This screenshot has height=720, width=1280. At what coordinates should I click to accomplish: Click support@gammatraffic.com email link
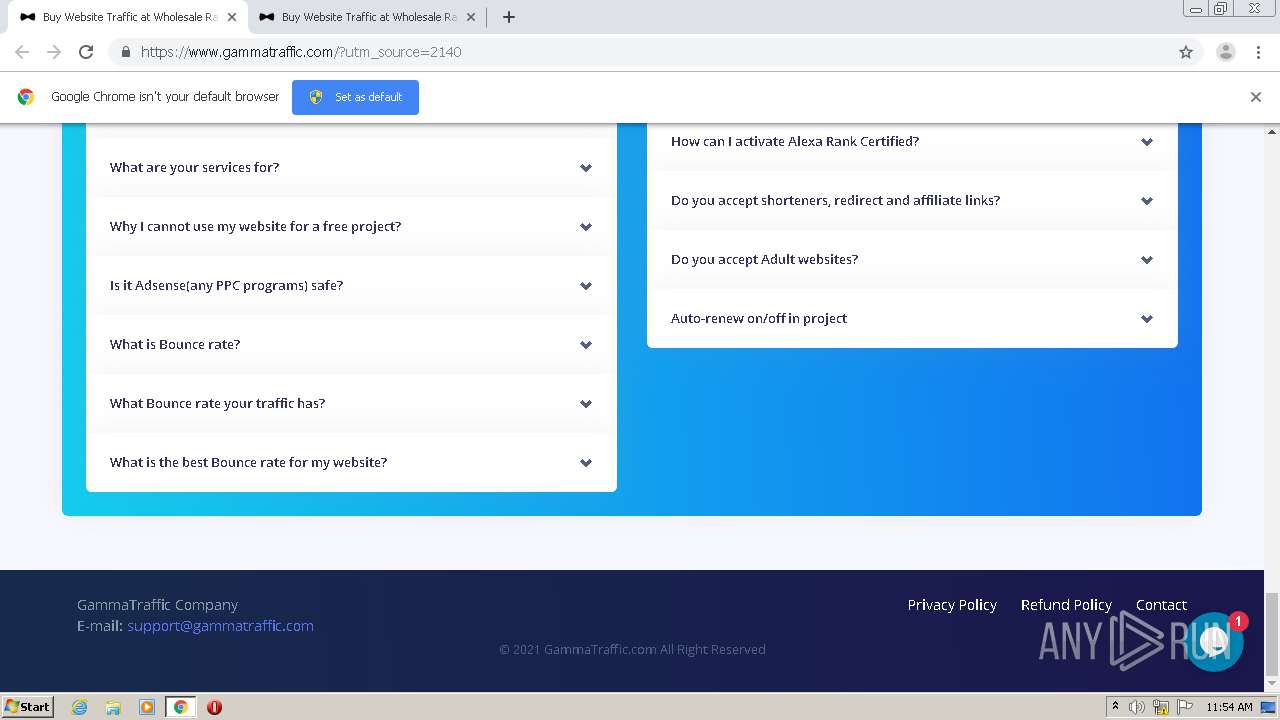220,626
